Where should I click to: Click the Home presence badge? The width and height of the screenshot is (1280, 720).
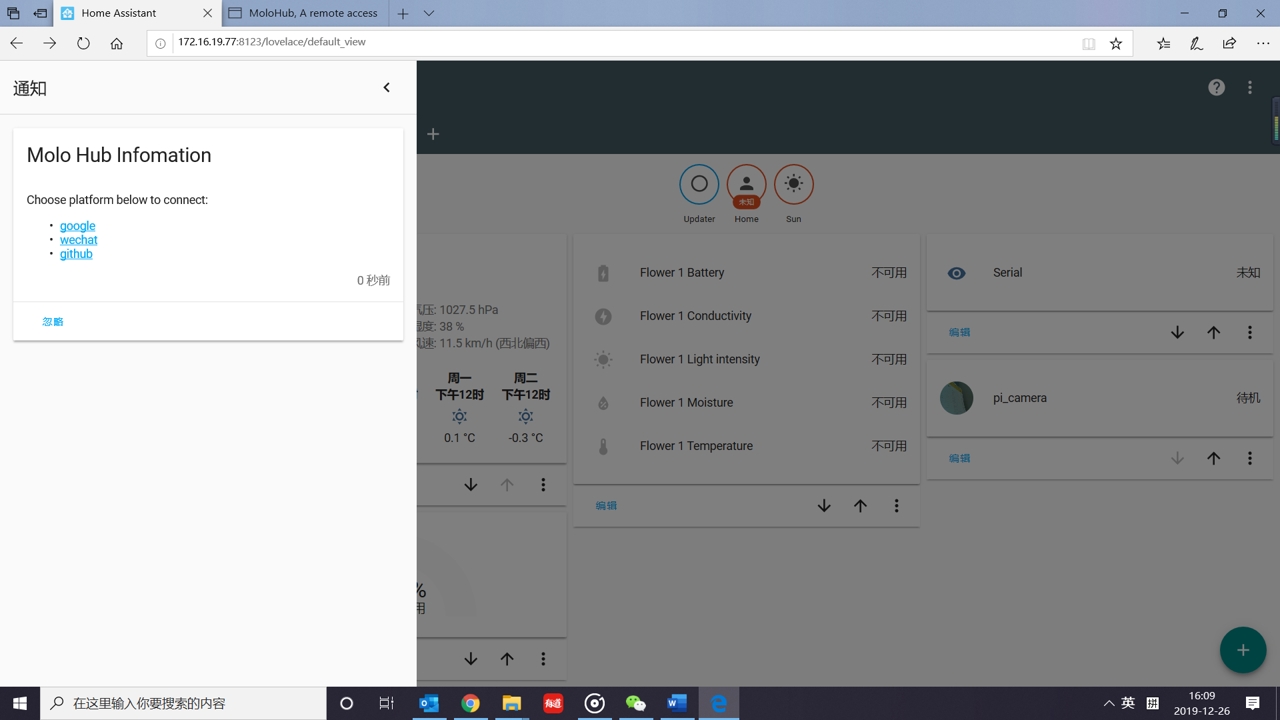[x=746, y=183]
